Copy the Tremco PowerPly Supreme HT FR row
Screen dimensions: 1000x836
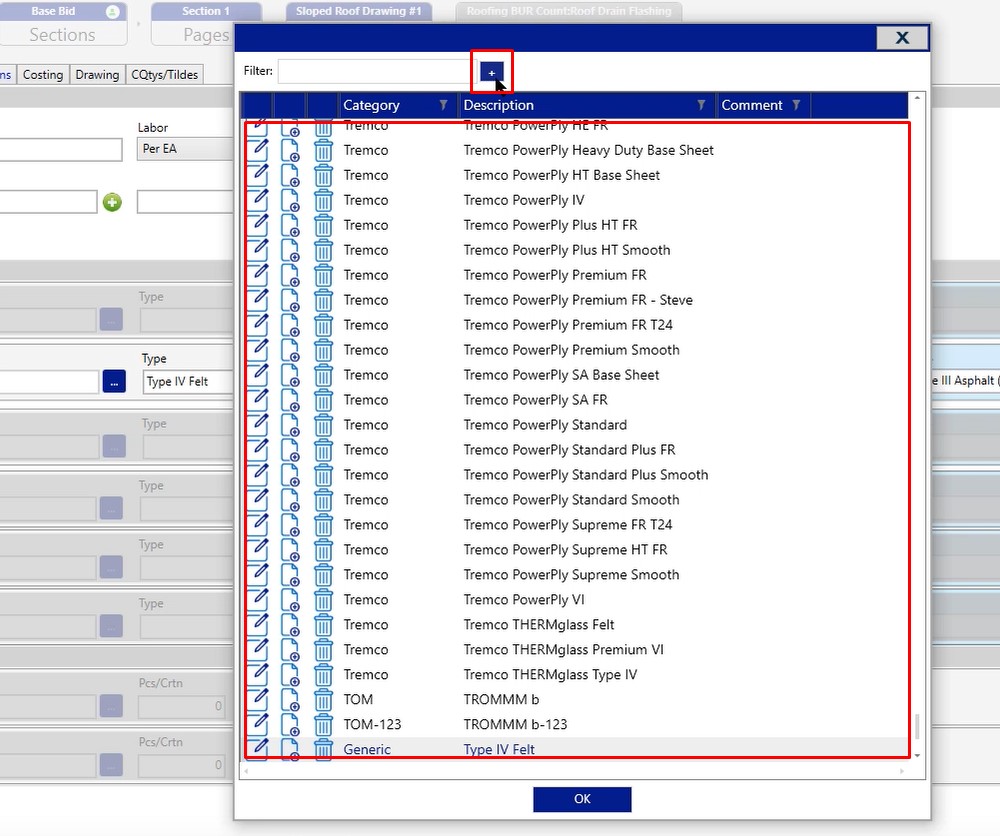pyautogui.click(x=290, y=550)
